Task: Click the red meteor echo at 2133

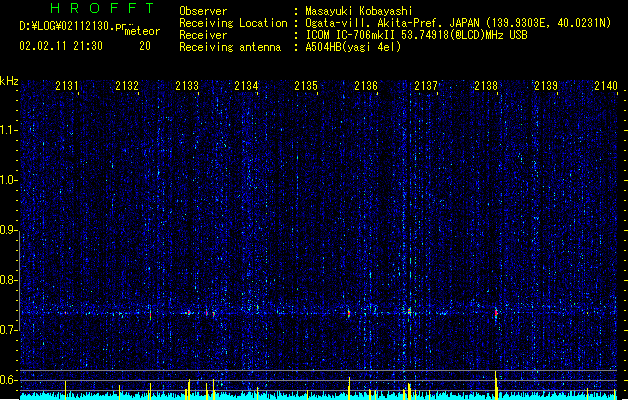Action: [x=189, y=312]
